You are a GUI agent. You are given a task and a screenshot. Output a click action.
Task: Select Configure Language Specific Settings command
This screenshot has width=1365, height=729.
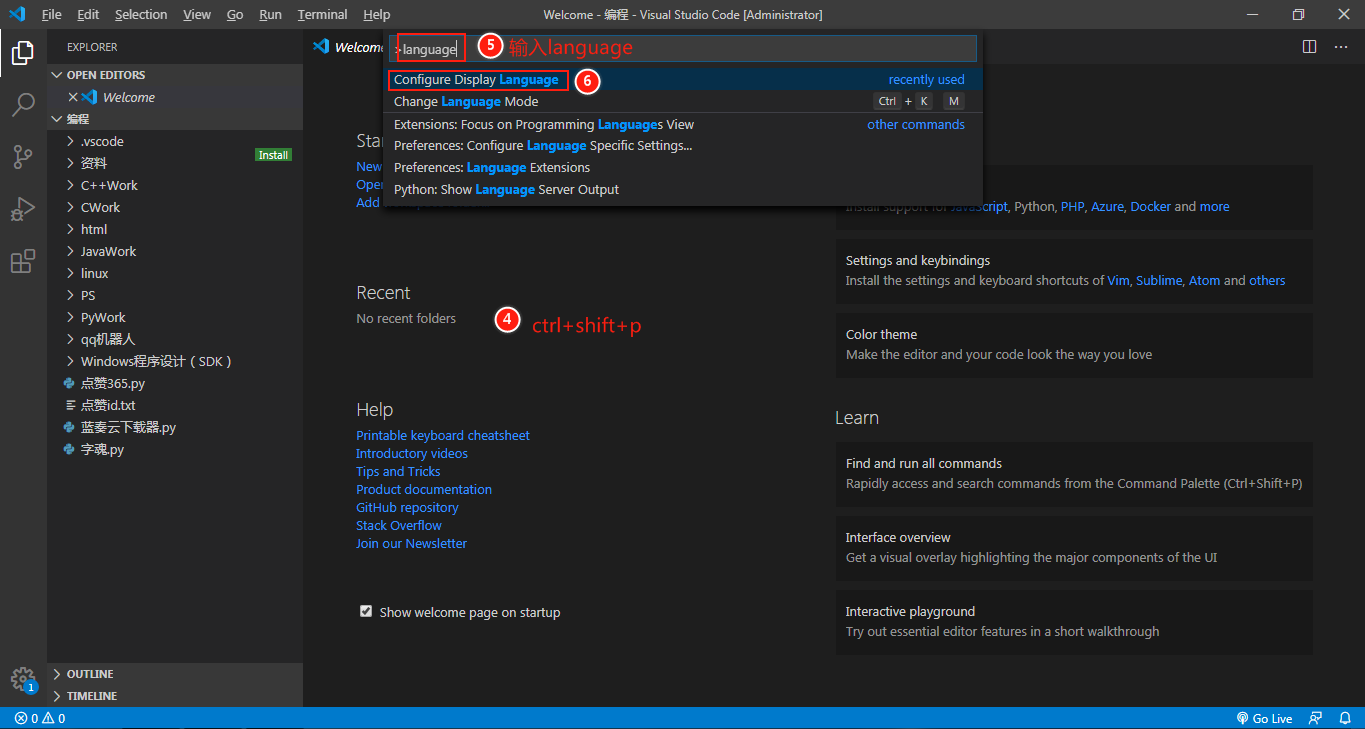click(x=683, y=145)
